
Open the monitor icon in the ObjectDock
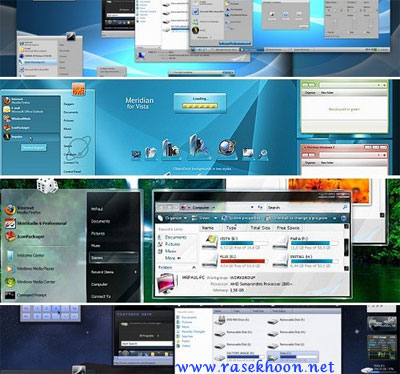pyautogui.click(x=136, y=154)
